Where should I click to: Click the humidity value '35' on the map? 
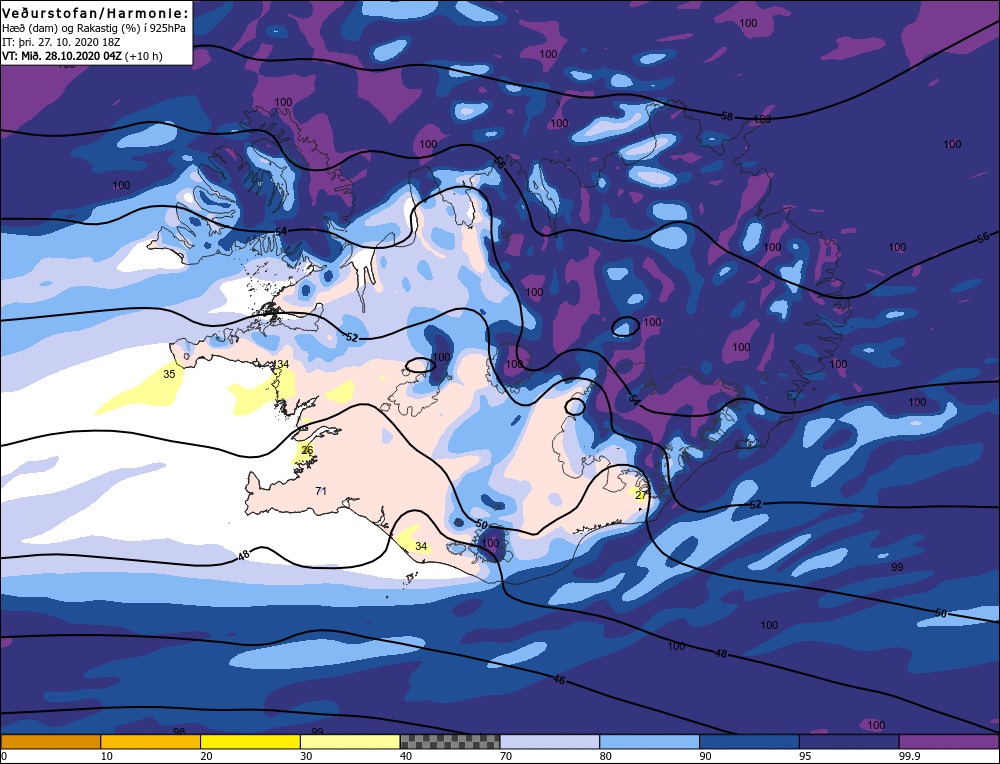click(169, 374)
